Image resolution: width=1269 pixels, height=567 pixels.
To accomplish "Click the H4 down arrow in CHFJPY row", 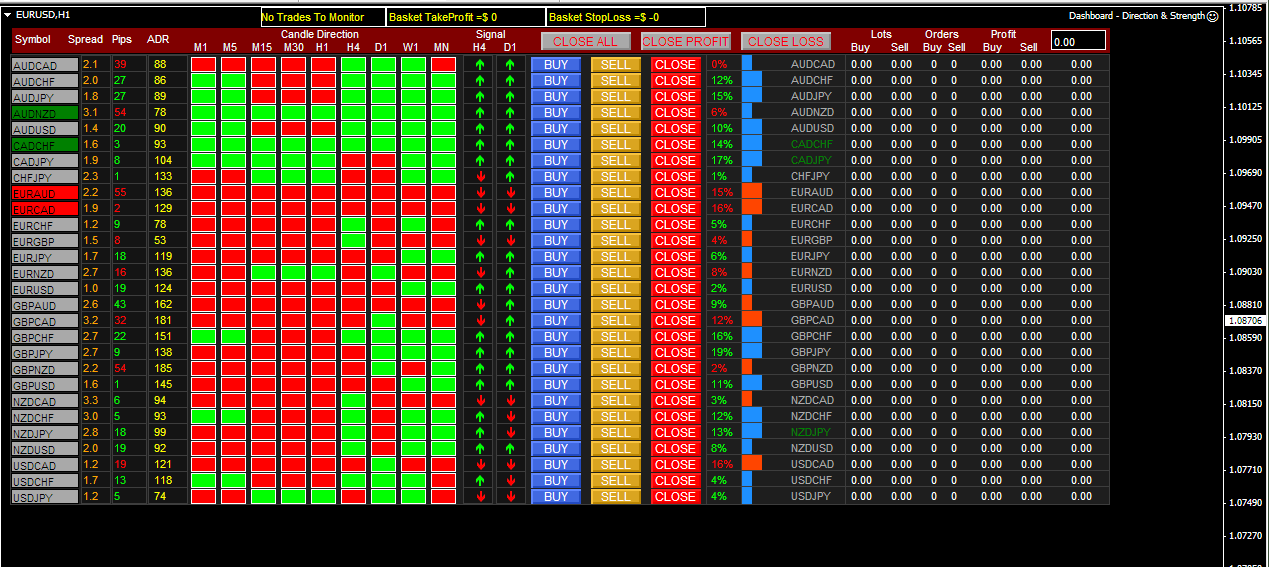I will pyautogui.click(x=480, y=176).
